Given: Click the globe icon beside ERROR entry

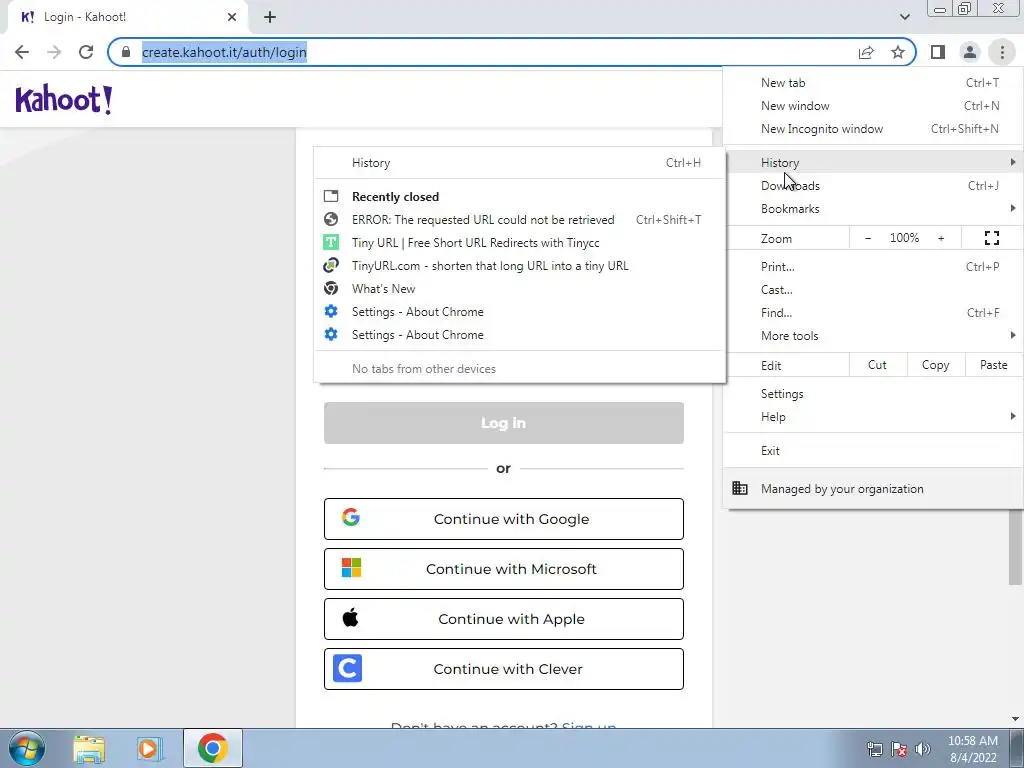Looking at the screenshot, I should click(331, 219).
